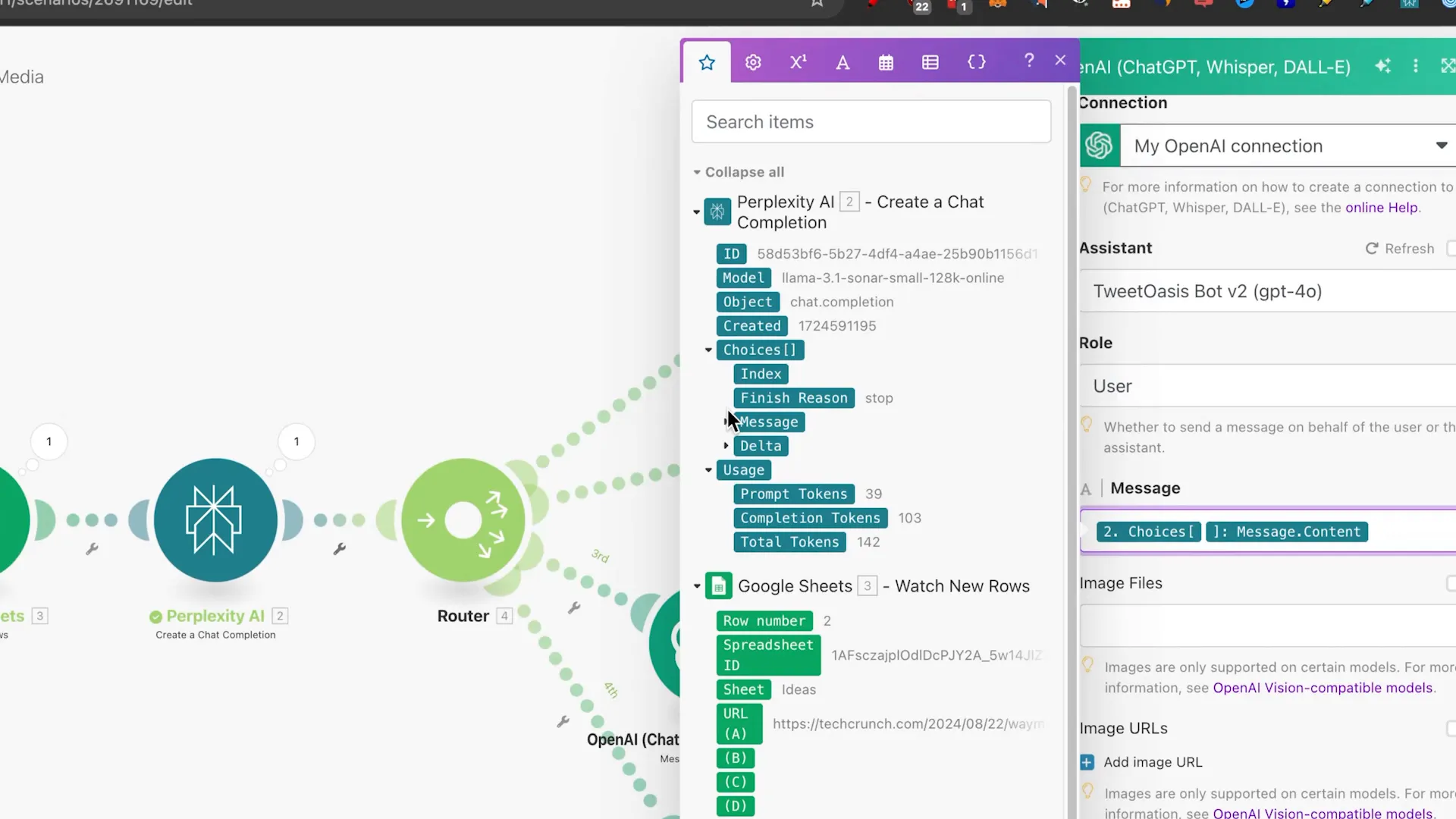Click Google Sheets icon in mapping list
Image resolution: width=1456 pixels, height=819 pixels.
click(718, 586)
